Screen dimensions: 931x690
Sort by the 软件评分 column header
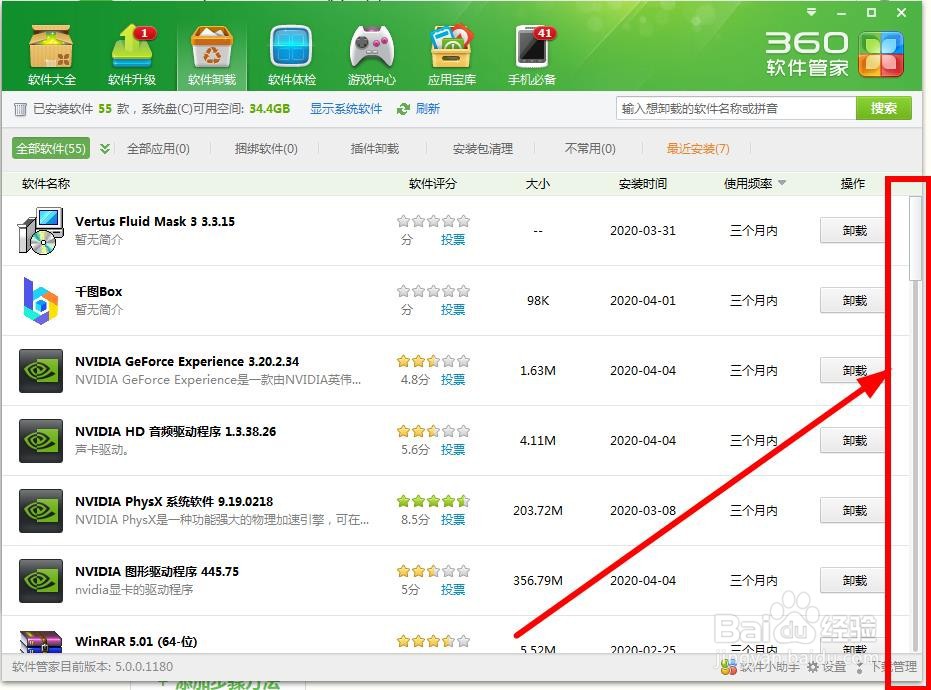(433, 183)
